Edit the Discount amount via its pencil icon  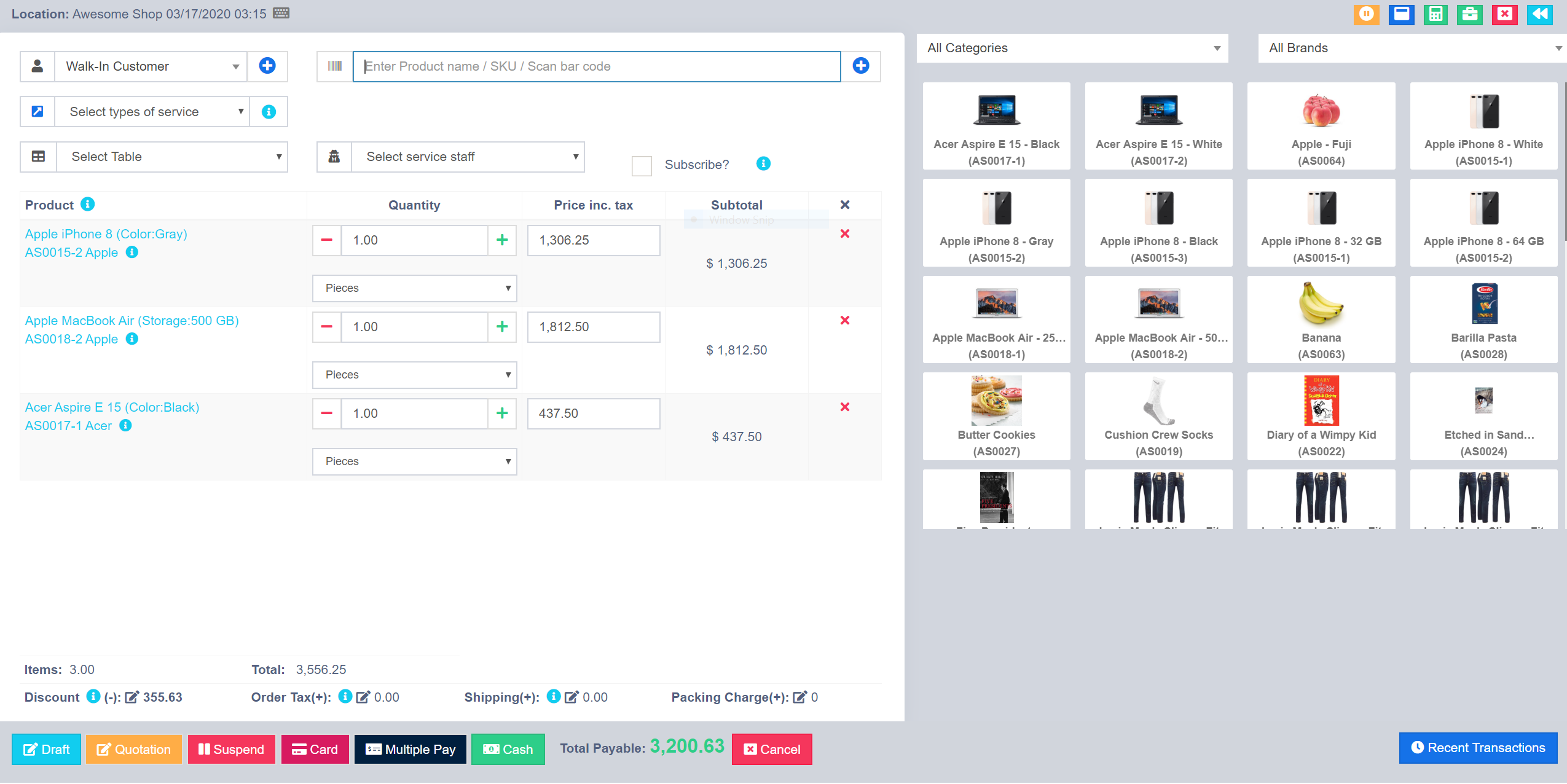(132, 697)
